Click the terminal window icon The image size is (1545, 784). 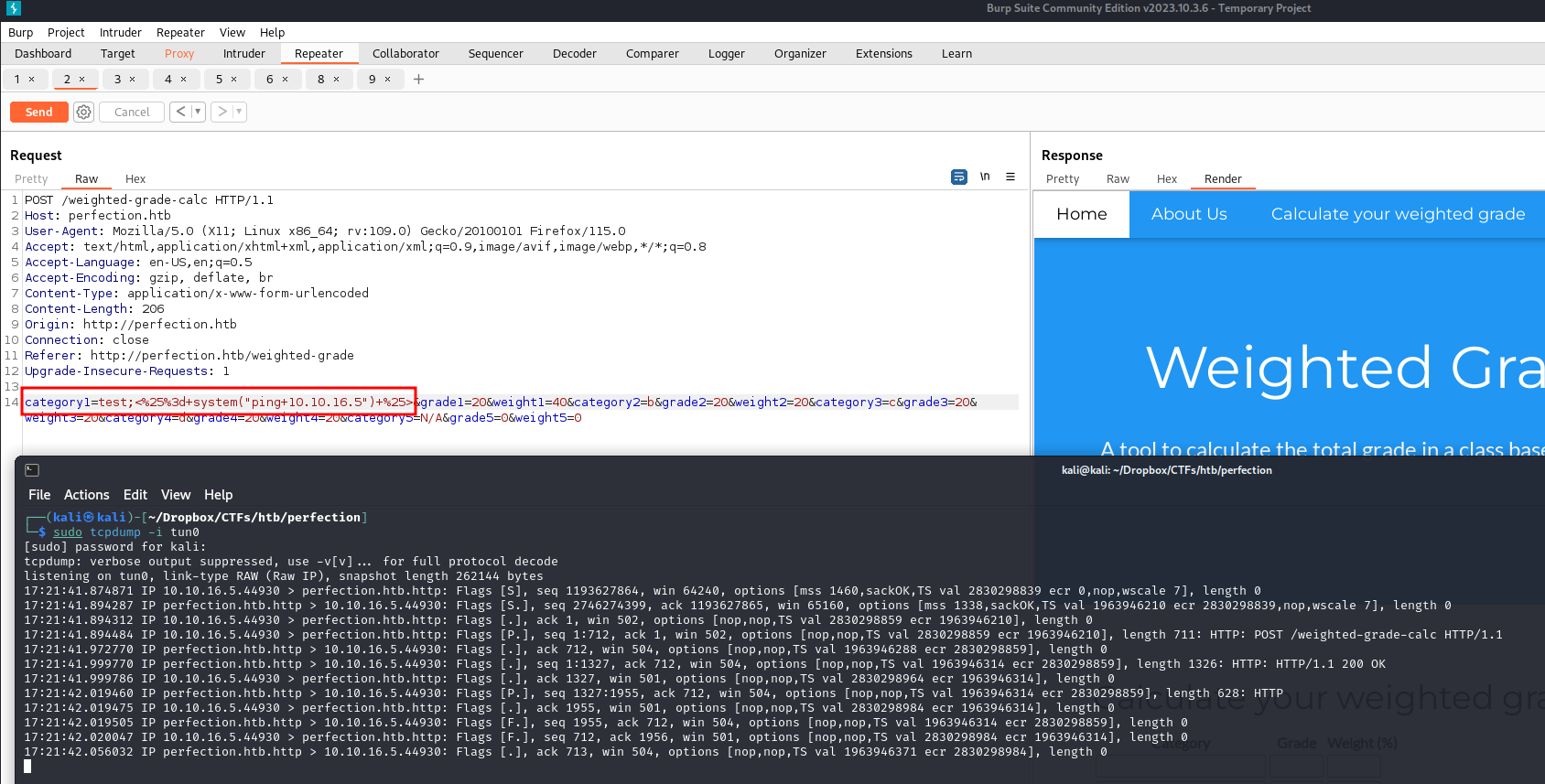click(32, 470)
